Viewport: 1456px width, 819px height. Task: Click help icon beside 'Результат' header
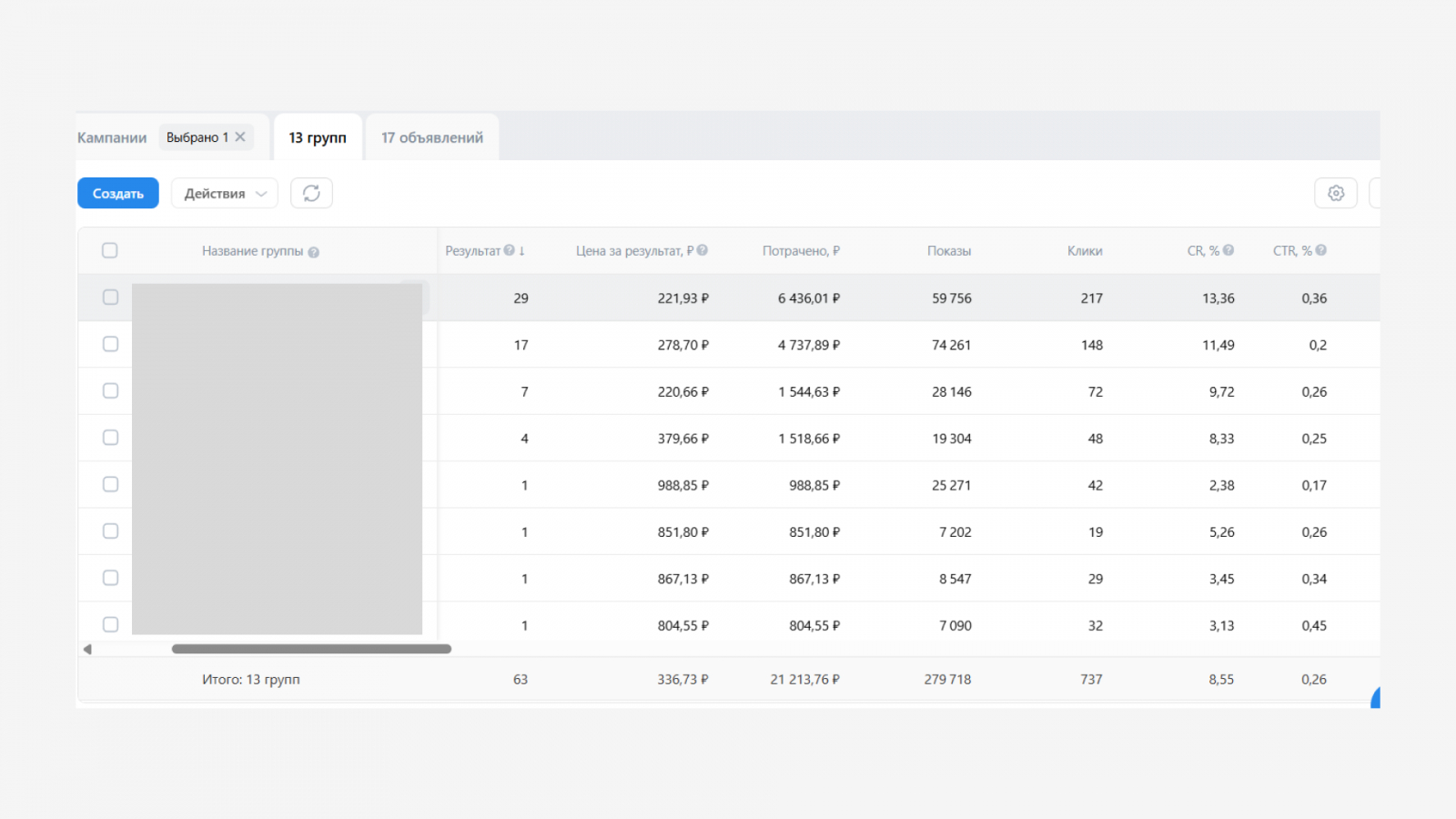510,250
